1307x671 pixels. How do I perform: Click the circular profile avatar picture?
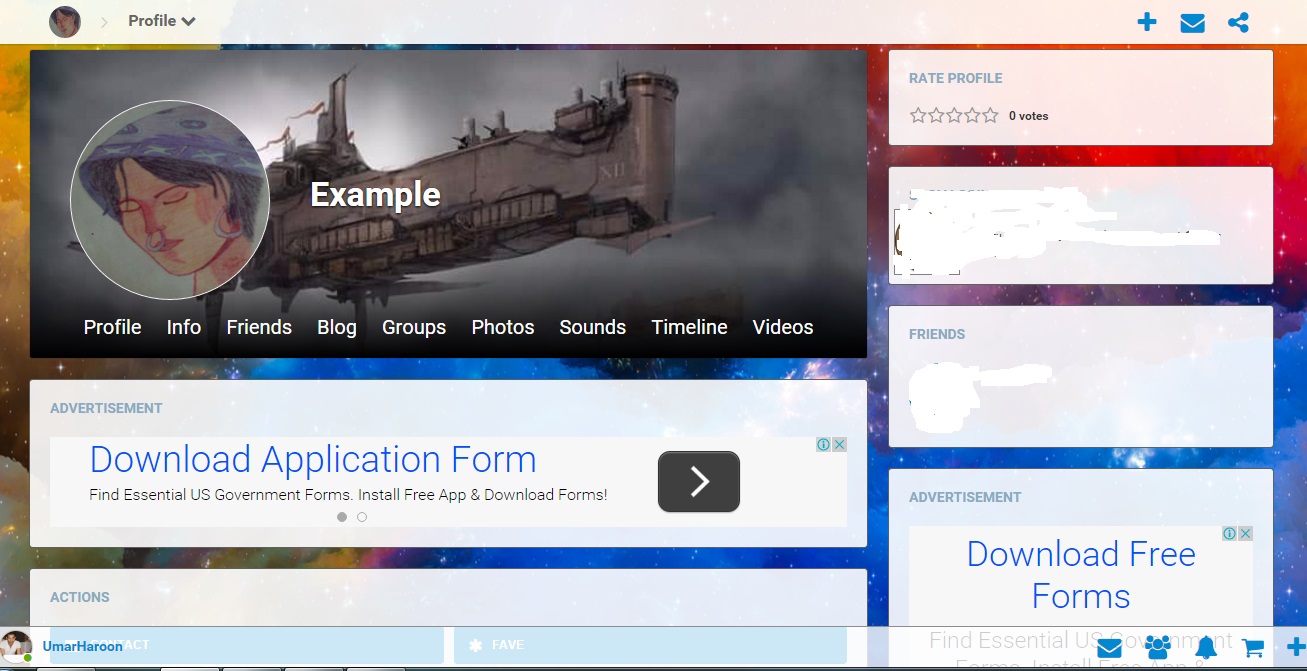170,200
